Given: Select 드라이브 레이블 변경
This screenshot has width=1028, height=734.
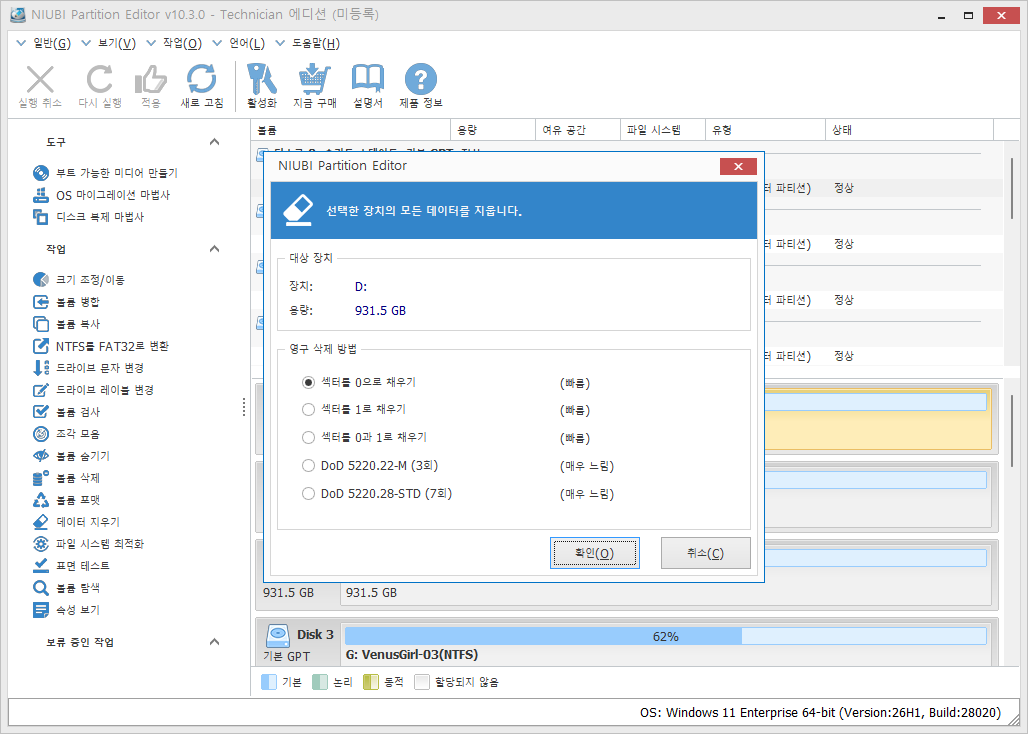Looking at the screenshot, I should point(93,390).
